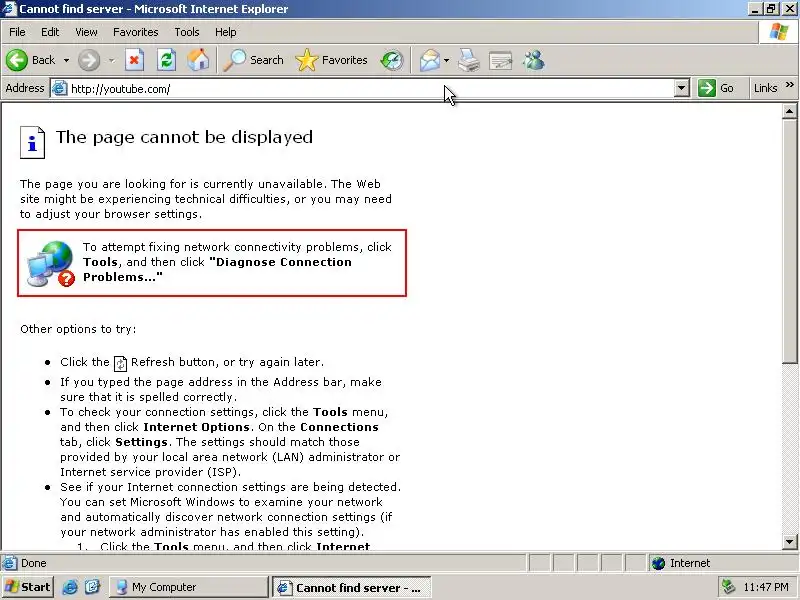The width and height of the screenshot is (800, 600).
Task: Click the inline Refresh icon in list
Action: click(x=120, y=363)
